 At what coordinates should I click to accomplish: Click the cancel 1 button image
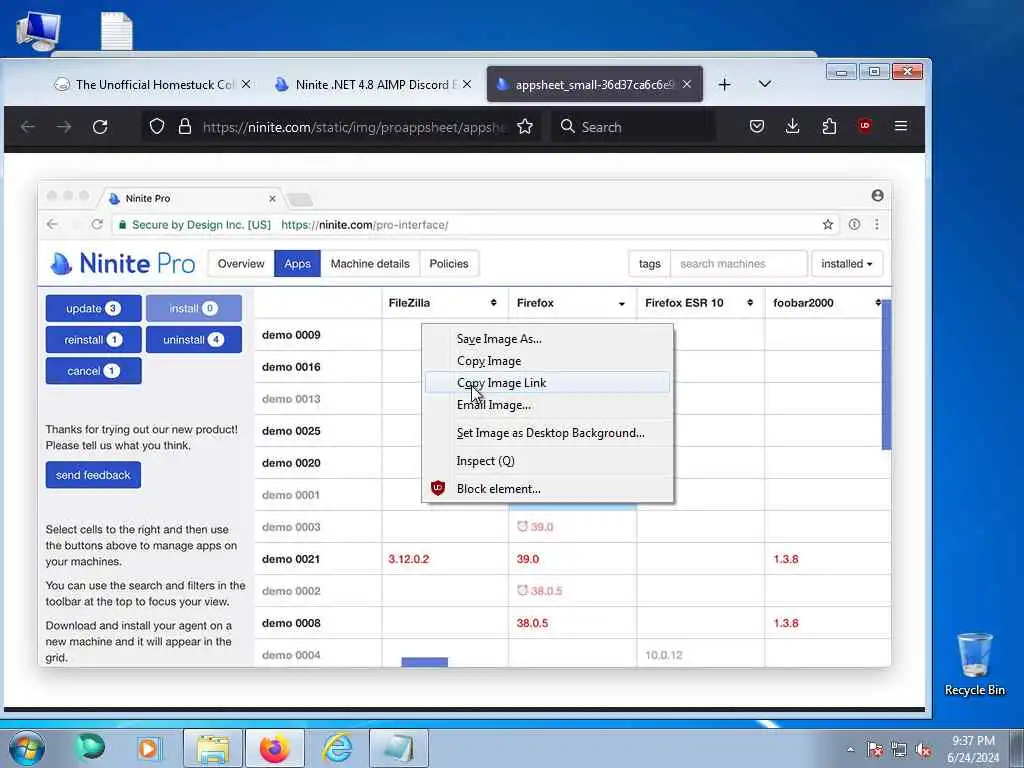(93, 371)
